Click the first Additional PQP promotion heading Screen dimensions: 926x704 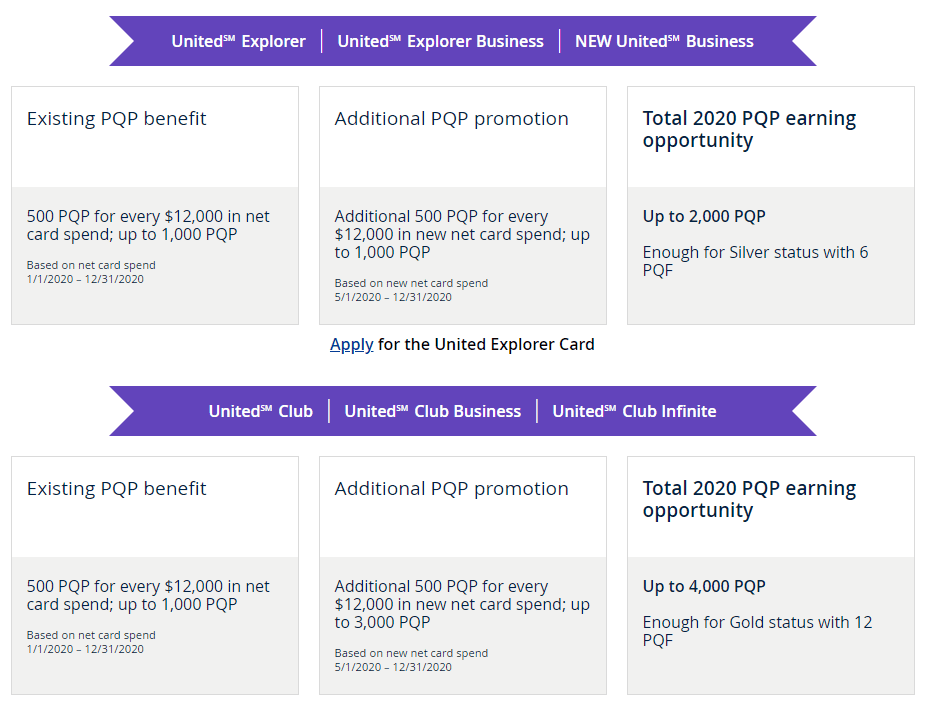pos(451,119)
